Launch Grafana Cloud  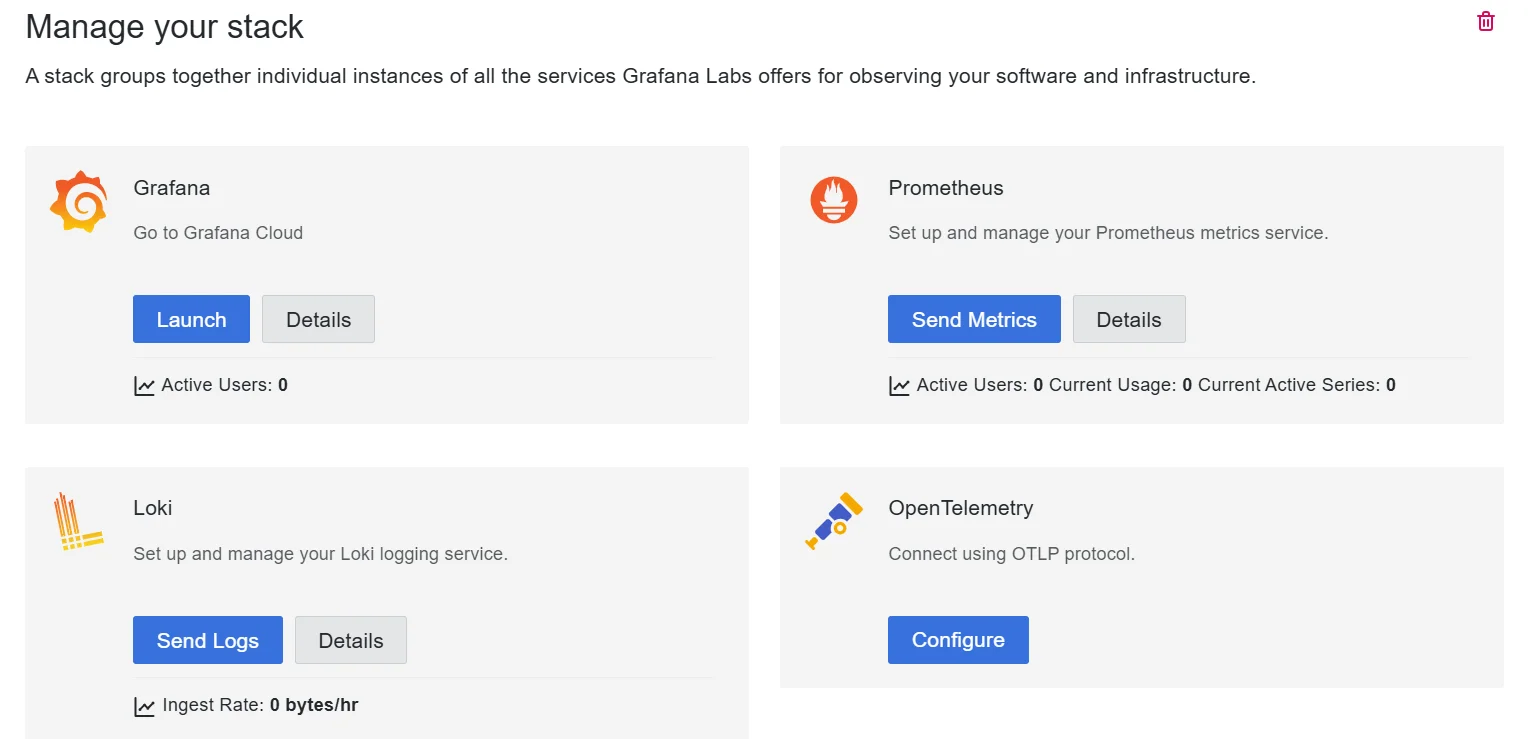pos(191,320)
